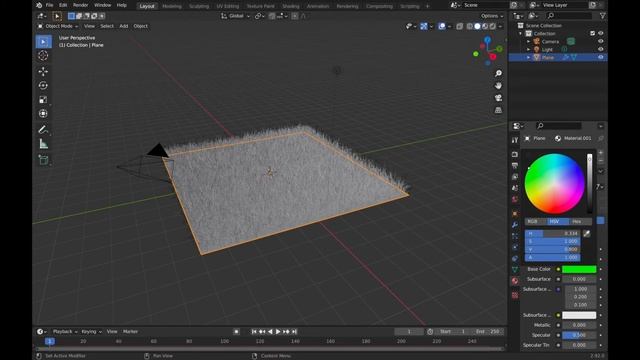This screenshot has width=640, height=360.
Task: Open the File menu
Action: click(49, 5)
